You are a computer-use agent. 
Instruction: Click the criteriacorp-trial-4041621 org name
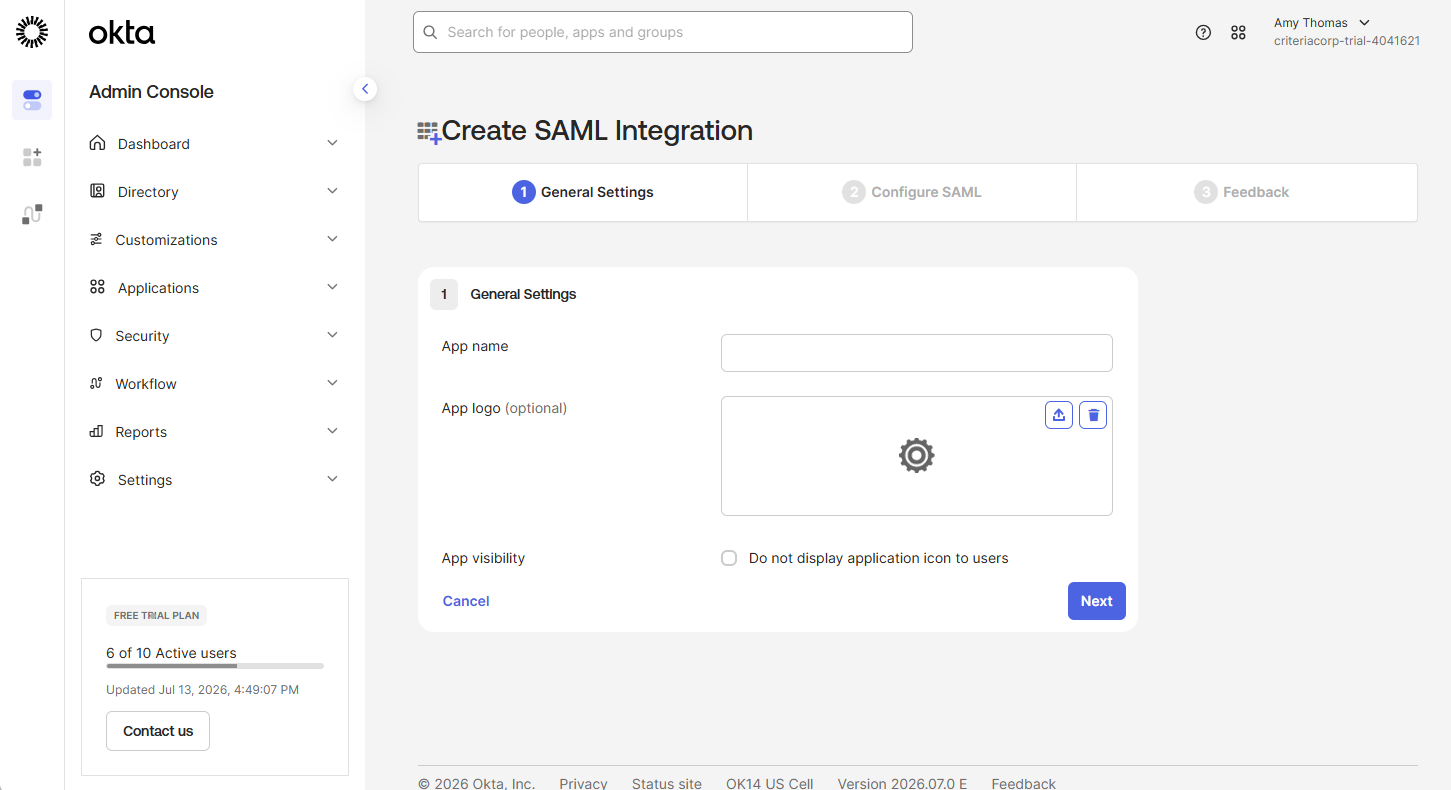pyautogui.click(x=1347, y=41)
